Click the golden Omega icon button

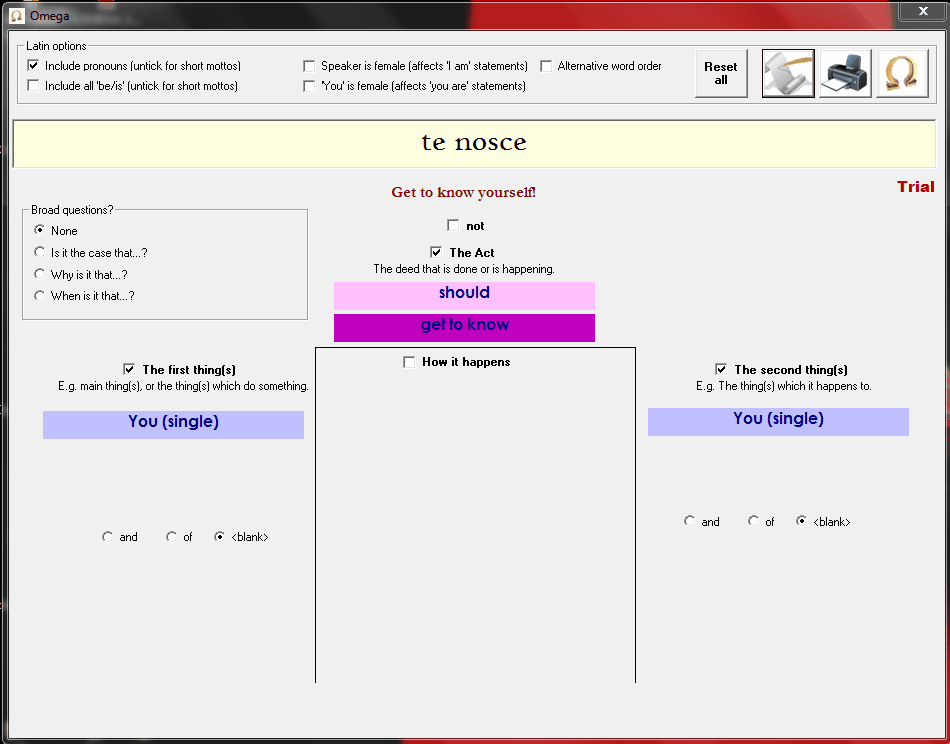click(902, 73)
